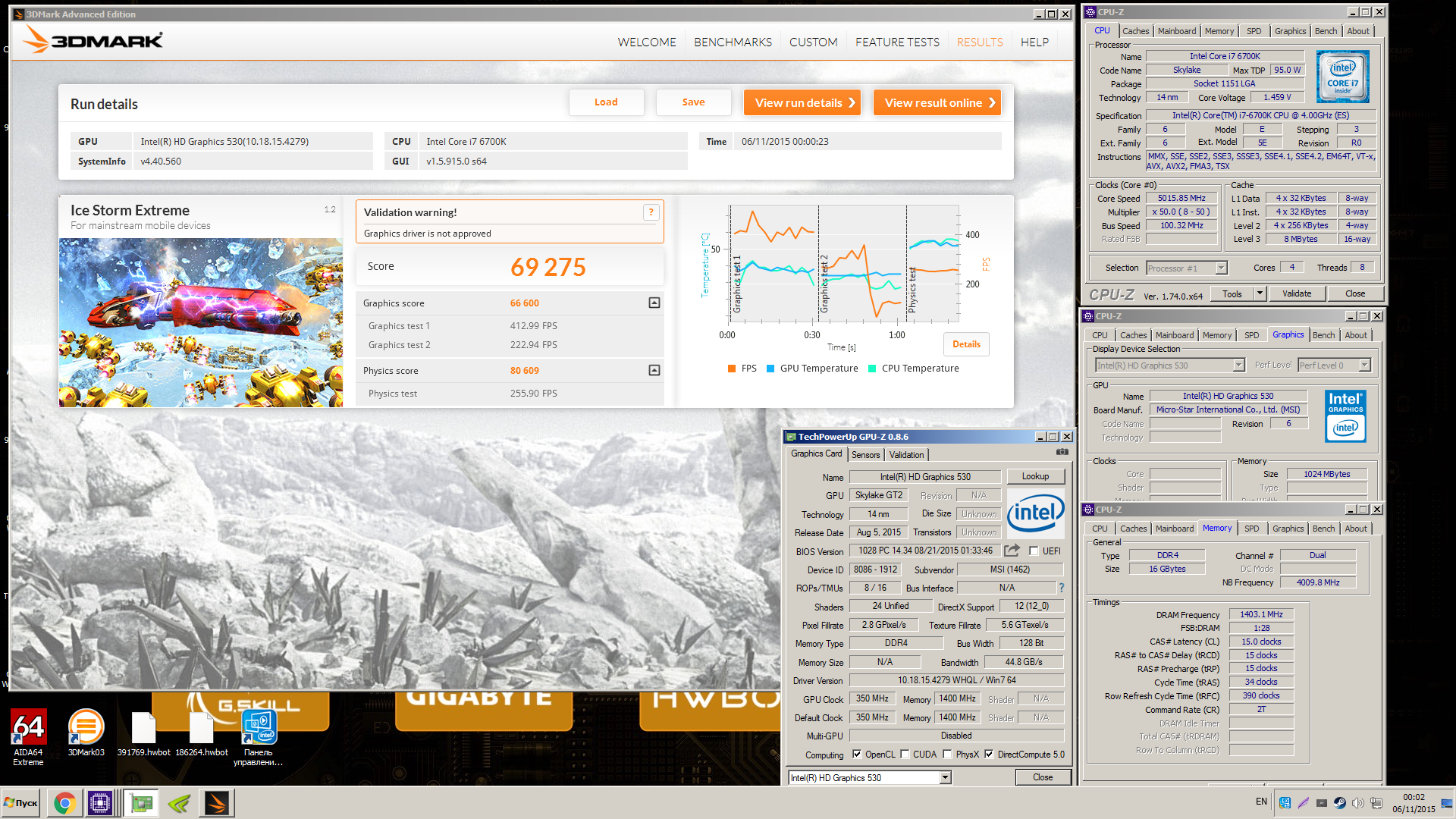The image size is (1456, 819).
Task: Click the blue GPU Temperature legend swatch
Action: pyautogui.click(x=770, y=369)
